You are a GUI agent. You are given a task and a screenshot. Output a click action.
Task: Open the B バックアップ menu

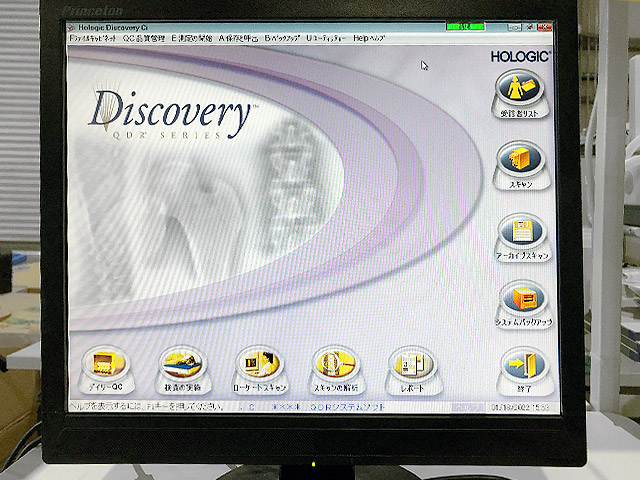(x=282, y=38)
